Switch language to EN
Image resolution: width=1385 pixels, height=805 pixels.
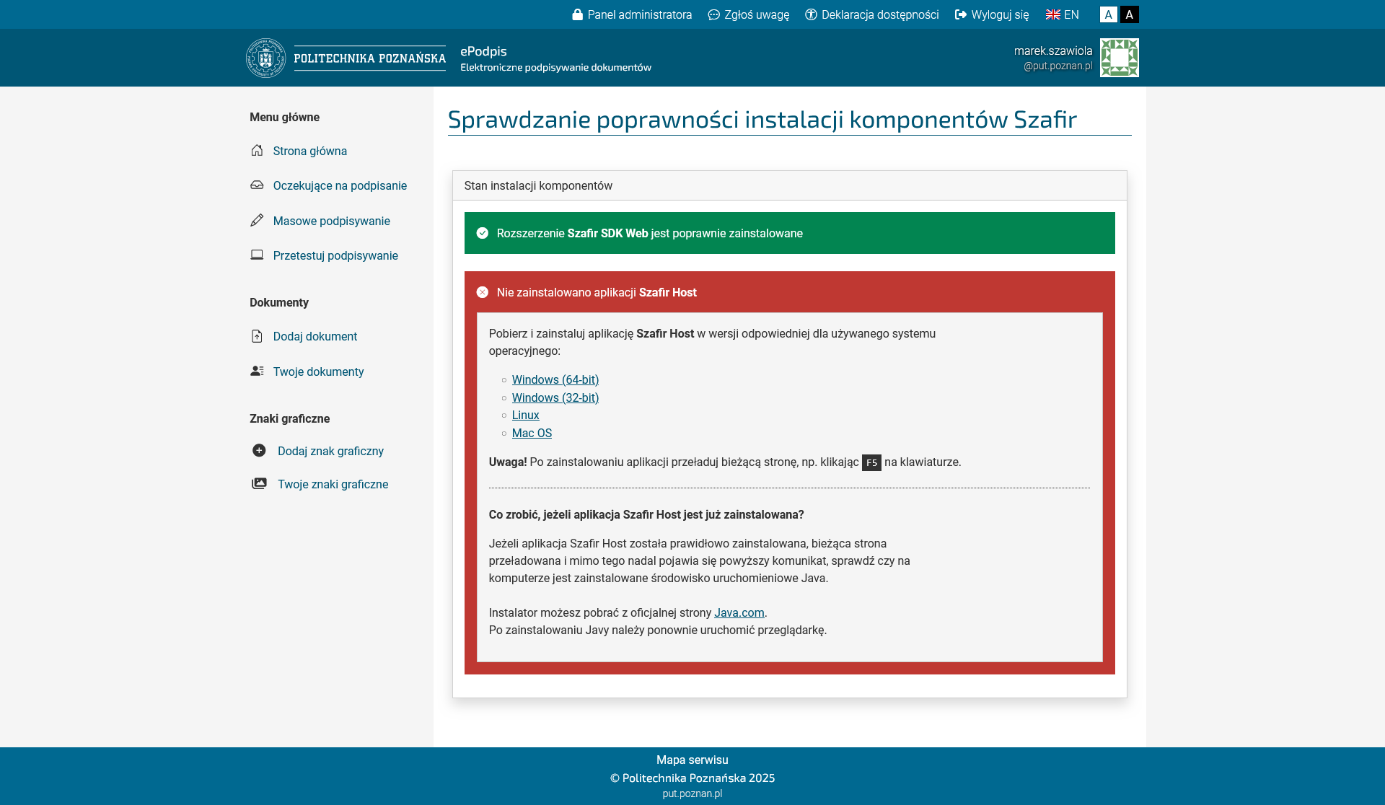(x=1062, y=15)
